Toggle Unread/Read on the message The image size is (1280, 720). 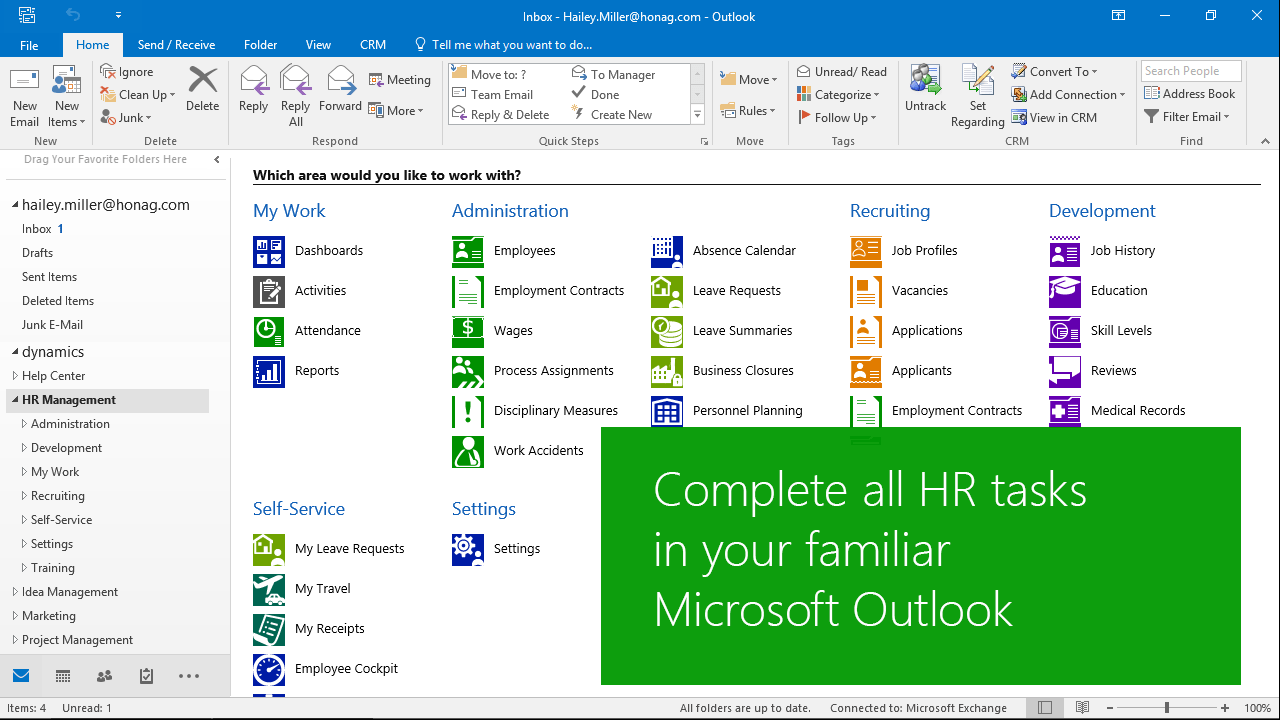coord(842,70)
